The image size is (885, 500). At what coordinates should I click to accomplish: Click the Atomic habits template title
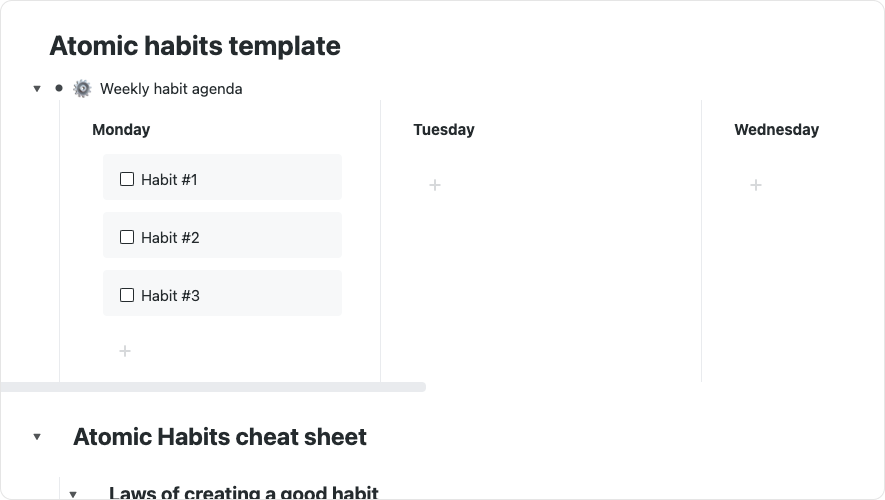point(195,46)
